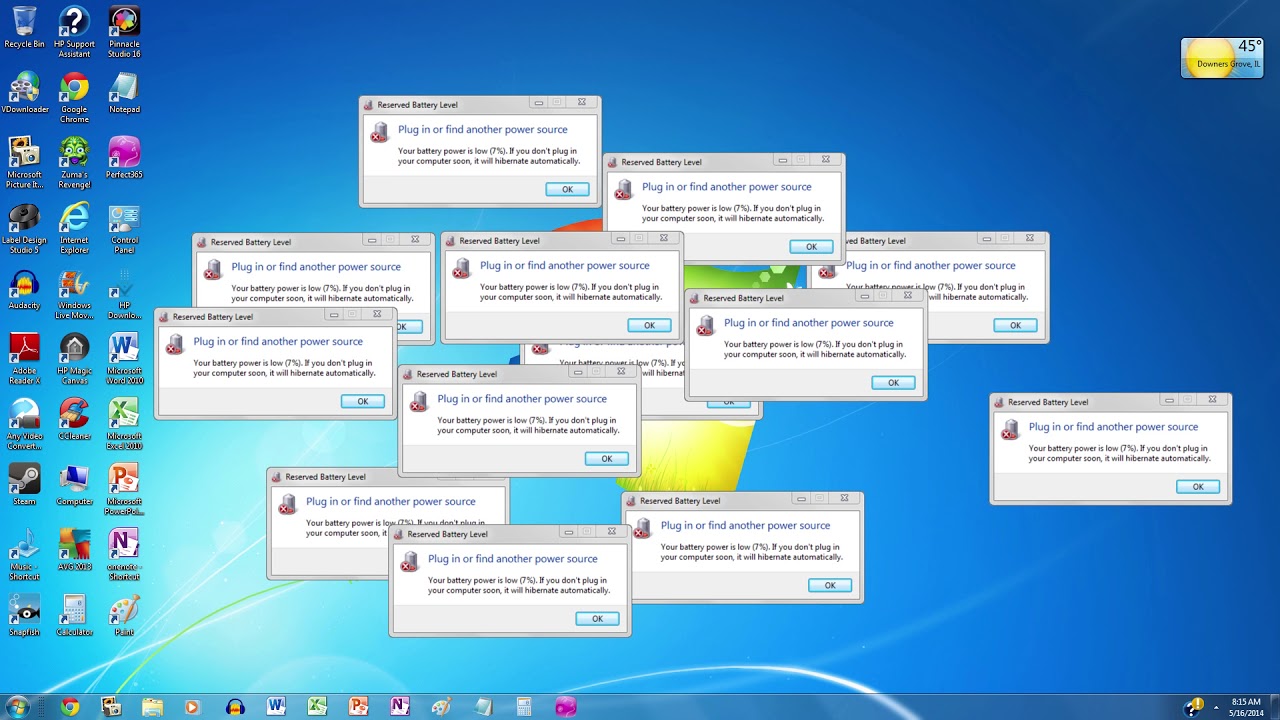Open the Downers Grove weather gadget

[x=1221, y=58]
